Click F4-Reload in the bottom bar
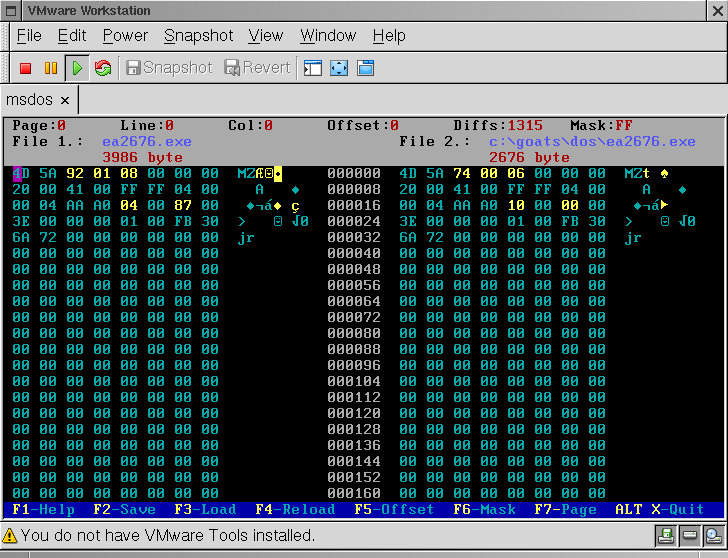 [295, 510]
